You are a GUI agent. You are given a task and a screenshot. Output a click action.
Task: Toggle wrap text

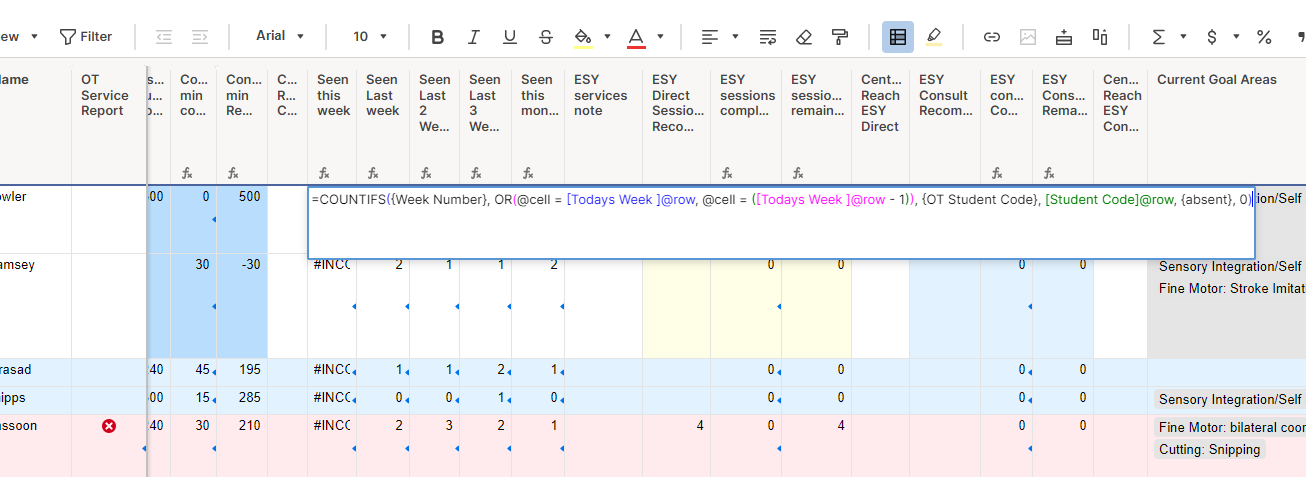coord(768,37)
